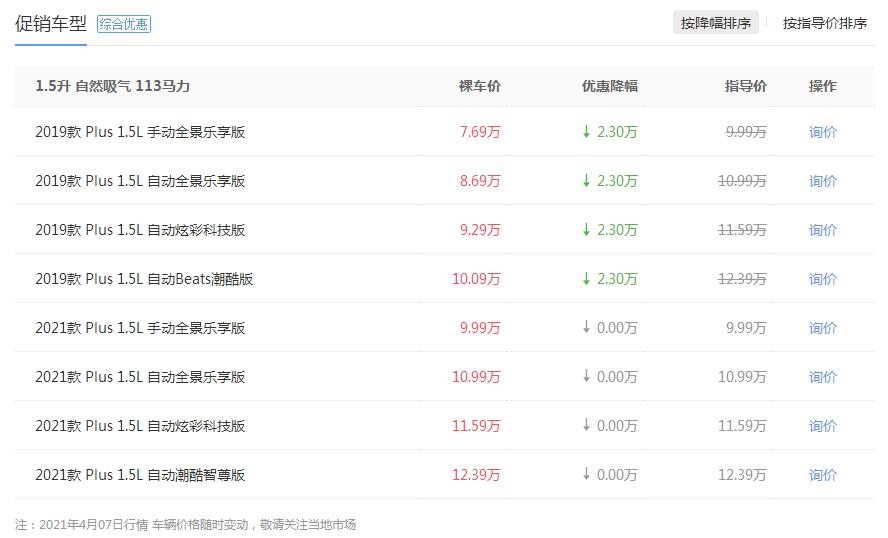Click the 综合优惠 tag
The height and width of the screenshot is (538, 888).
[x=123, y=24]
